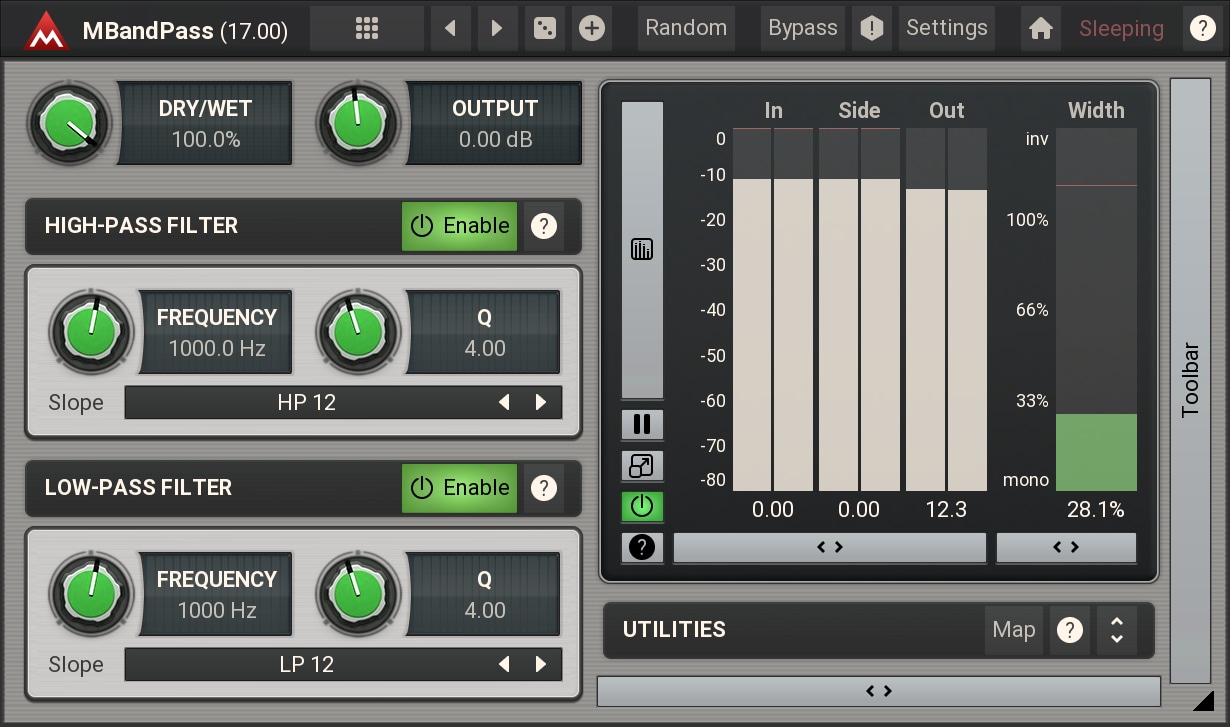Open the Settings menu
Viewport: 1230px width, 727px height.
click(x=946, y=28)
